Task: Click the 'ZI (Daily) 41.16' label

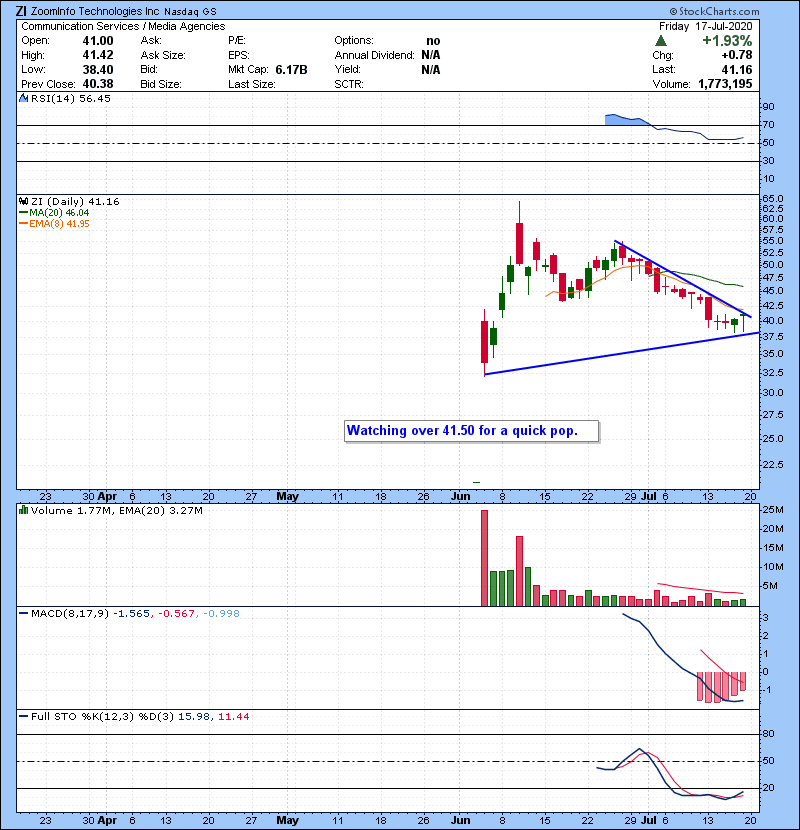Action: (75, 202)
